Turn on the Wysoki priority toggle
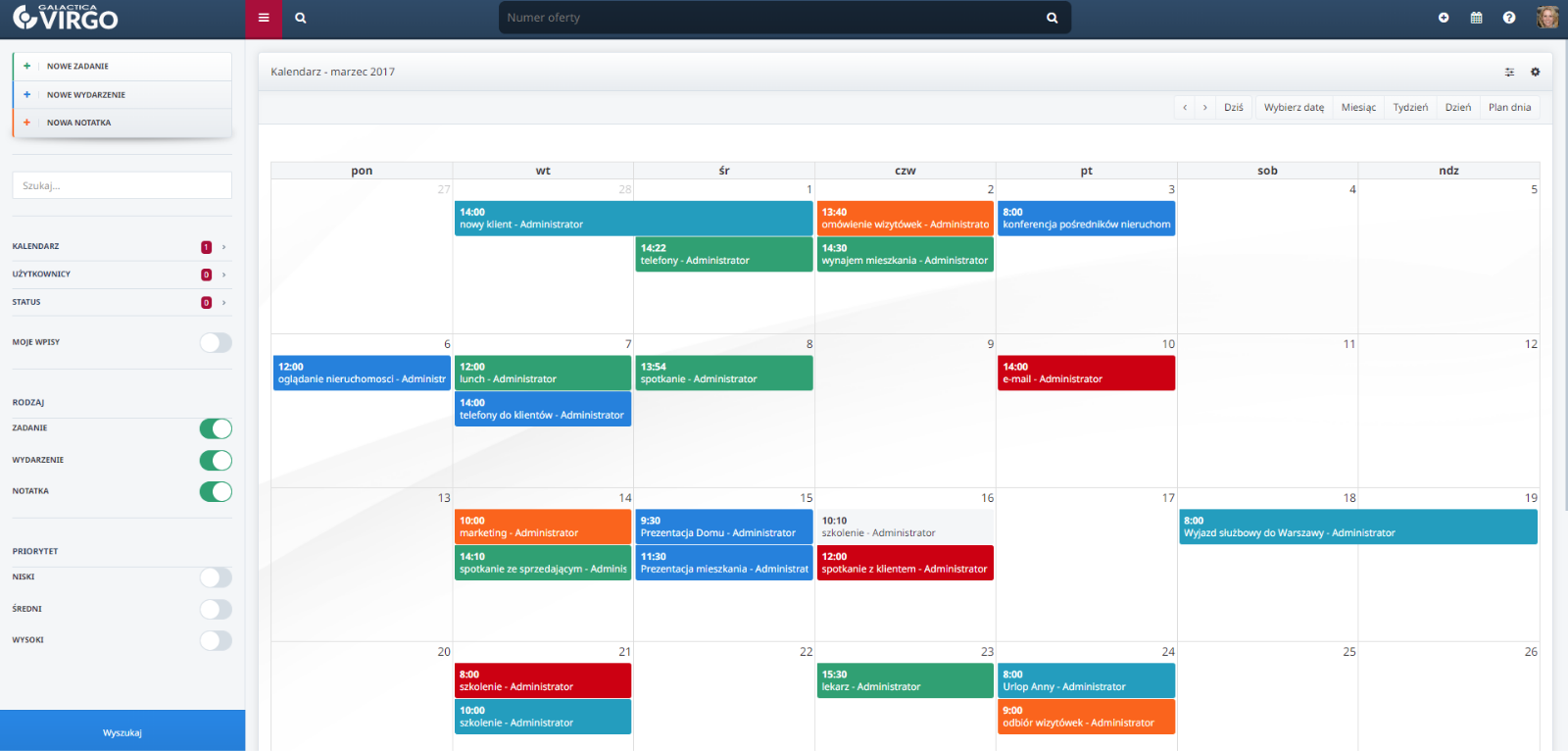 coord(216,640)
